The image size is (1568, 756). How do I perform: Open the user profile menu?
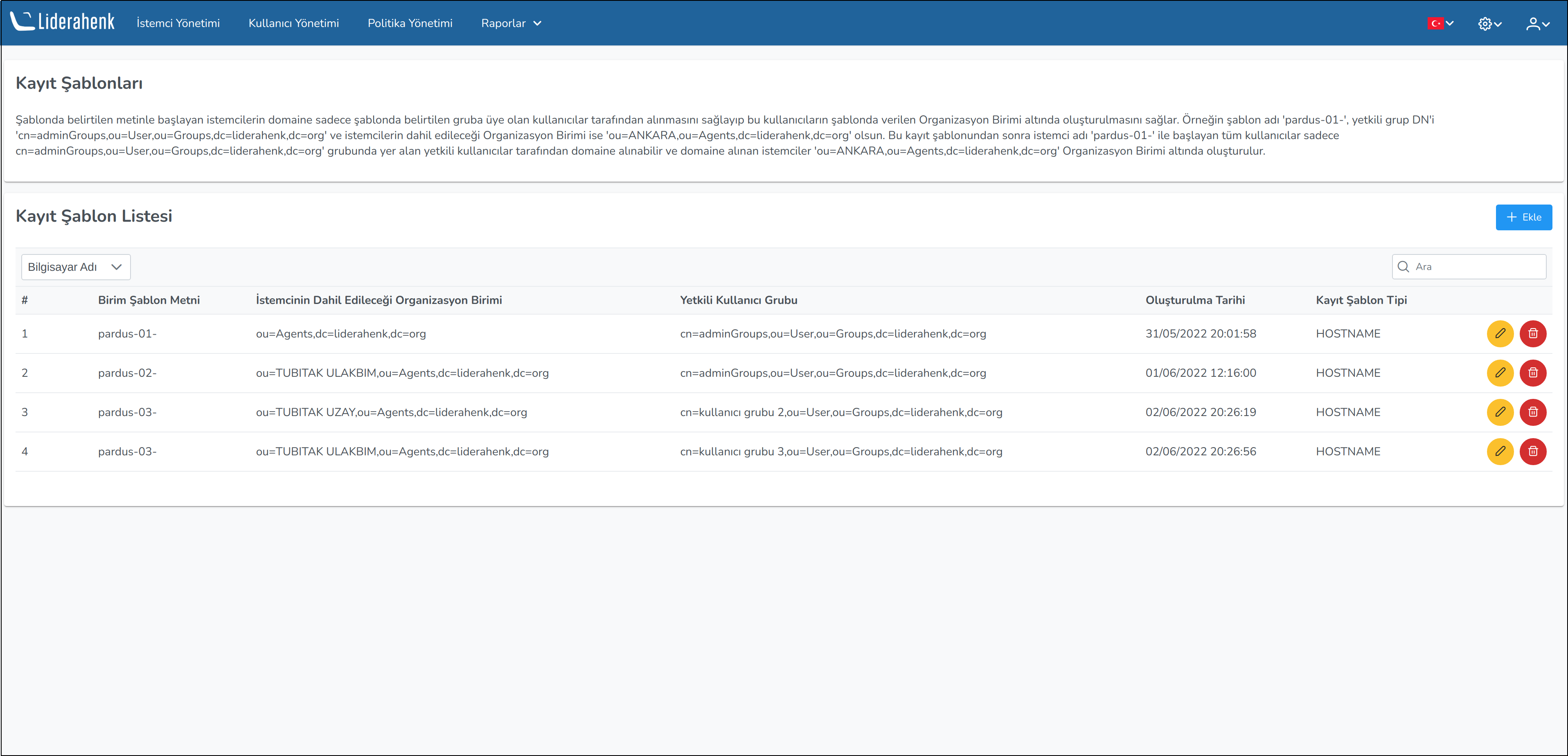click(1537, 24)
